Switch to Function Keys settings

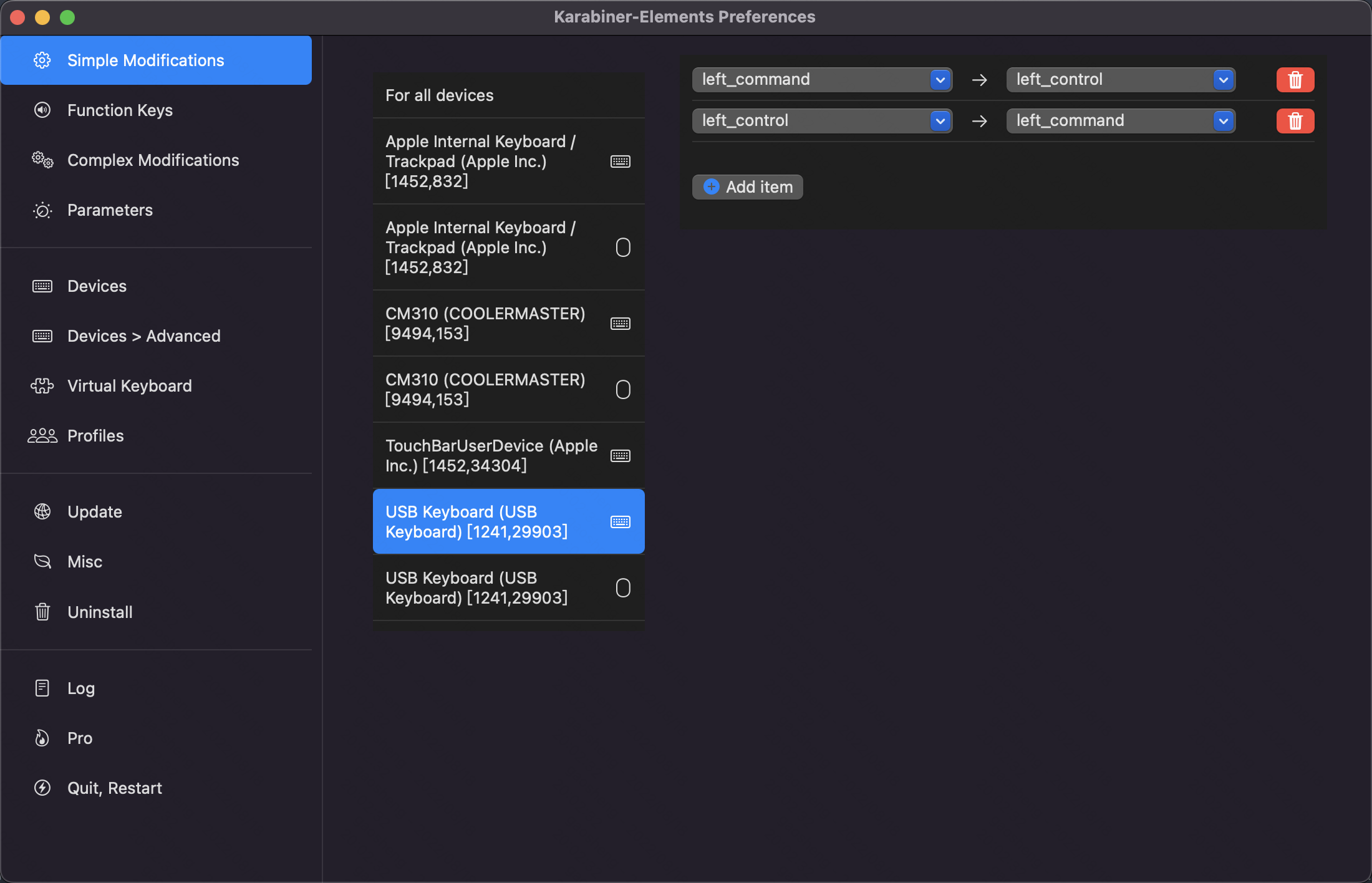pyautogui.click(x=156, y=110)
